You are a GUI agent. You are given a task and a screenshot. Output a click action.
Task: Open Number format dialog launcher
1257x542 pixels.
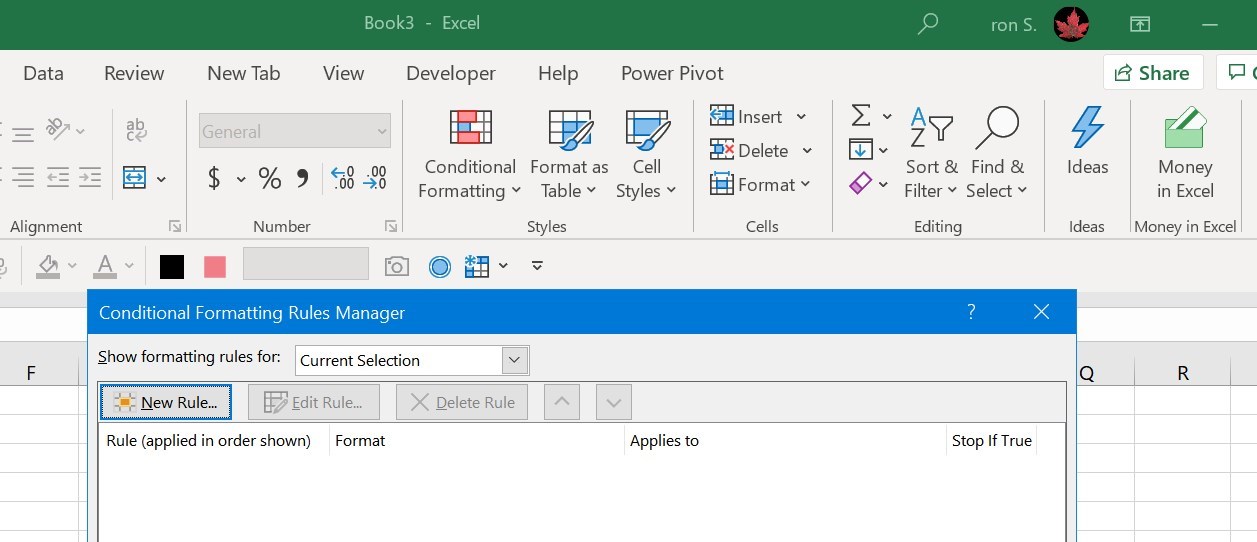coord(390,226)
